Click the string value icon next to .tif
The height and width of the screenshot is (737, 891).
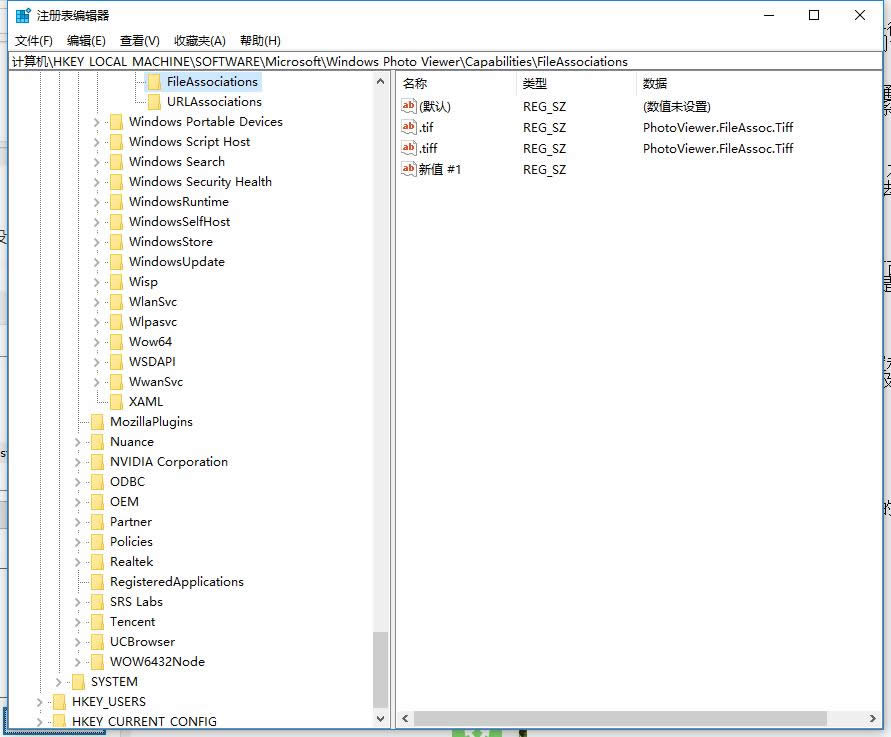(x=408, y=127)
